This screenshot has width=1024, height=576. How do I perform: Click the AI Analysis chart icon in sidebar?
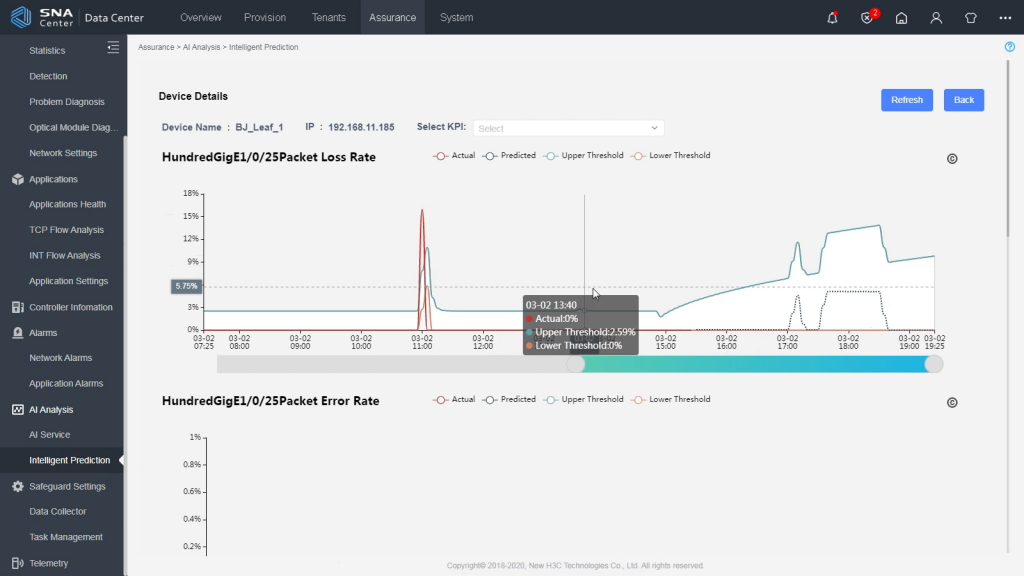click(18, 409)
